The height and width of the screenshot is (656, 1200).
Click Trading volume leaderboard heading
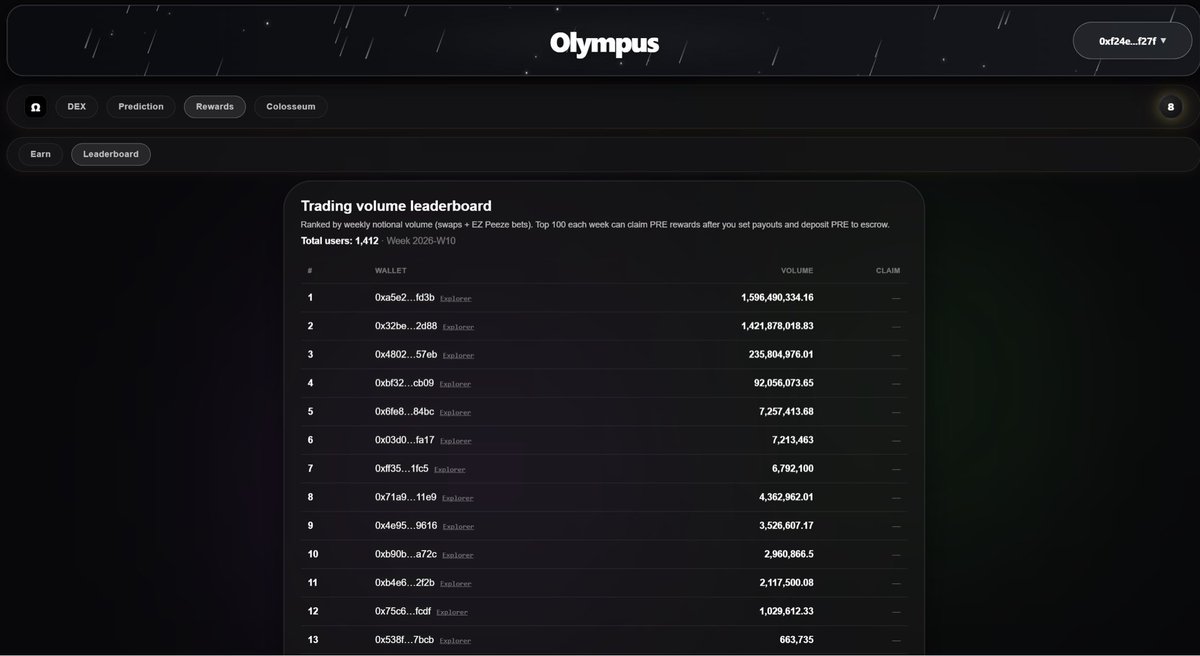point(396,206)
